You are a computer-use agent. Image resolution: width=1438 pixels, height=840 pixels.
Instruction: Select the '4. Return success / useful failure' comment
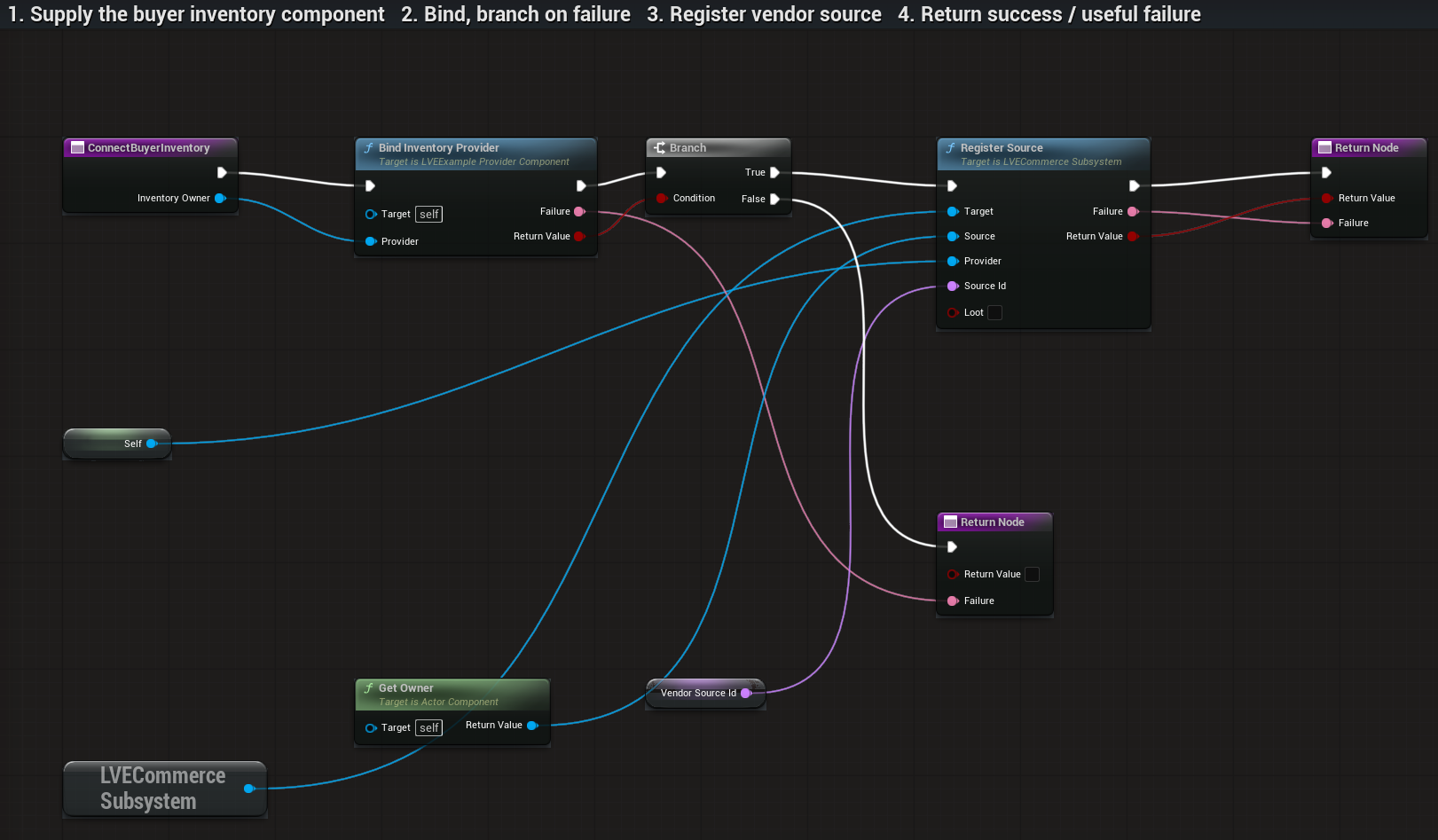[x=1049, y=14]
